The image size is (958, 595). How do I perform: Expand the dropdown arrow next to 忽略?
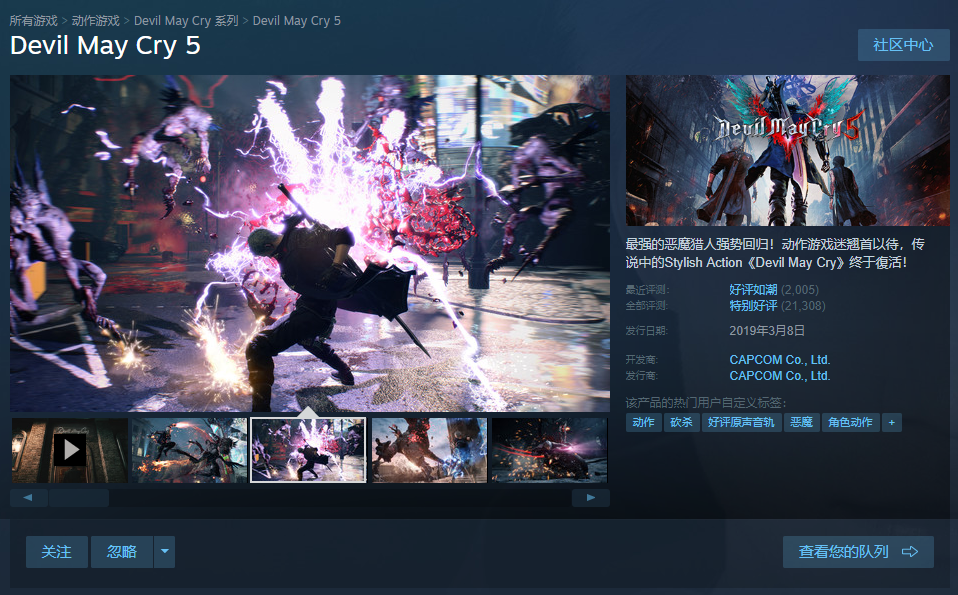(164, 552)
